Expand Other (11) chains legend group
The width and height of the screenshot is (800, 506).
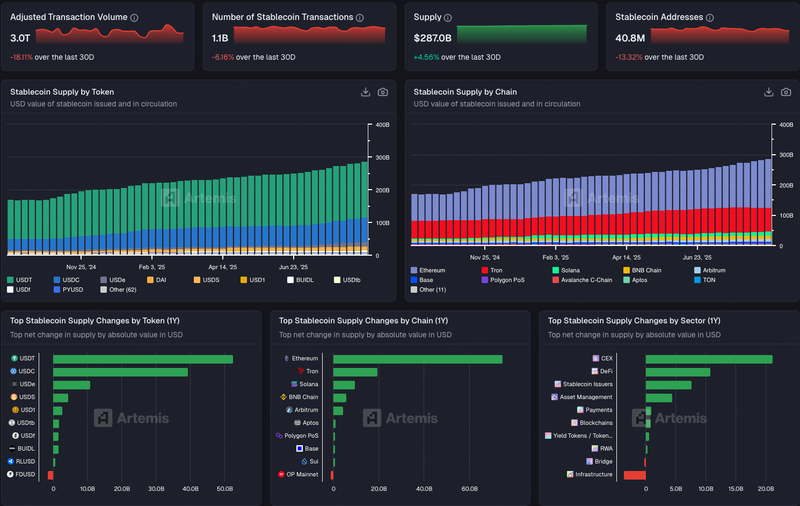coord(430,290)
